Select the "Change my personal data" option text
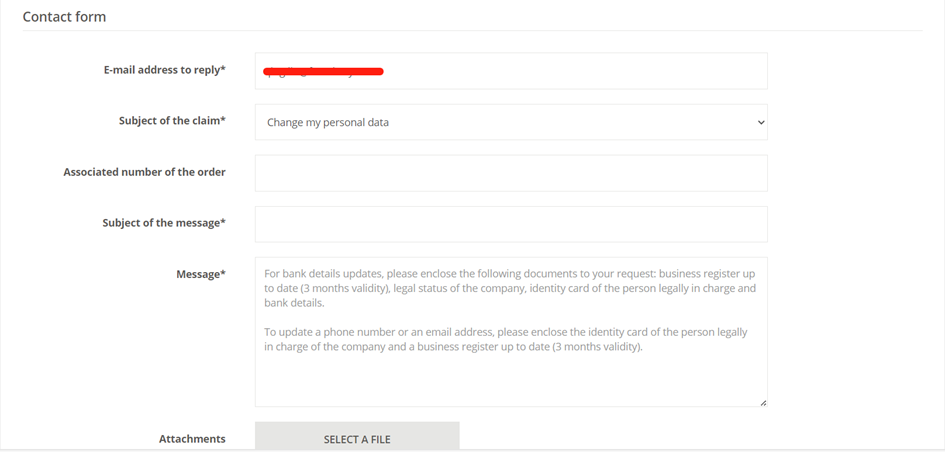Viewport: 945px width, 452px height. [328, 123]
